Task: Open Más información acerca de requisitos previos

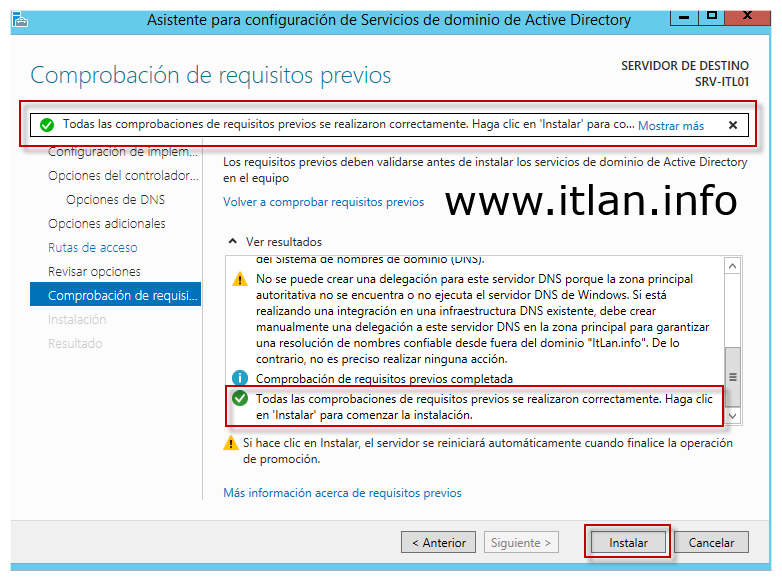Action: [x=342, y=493]
